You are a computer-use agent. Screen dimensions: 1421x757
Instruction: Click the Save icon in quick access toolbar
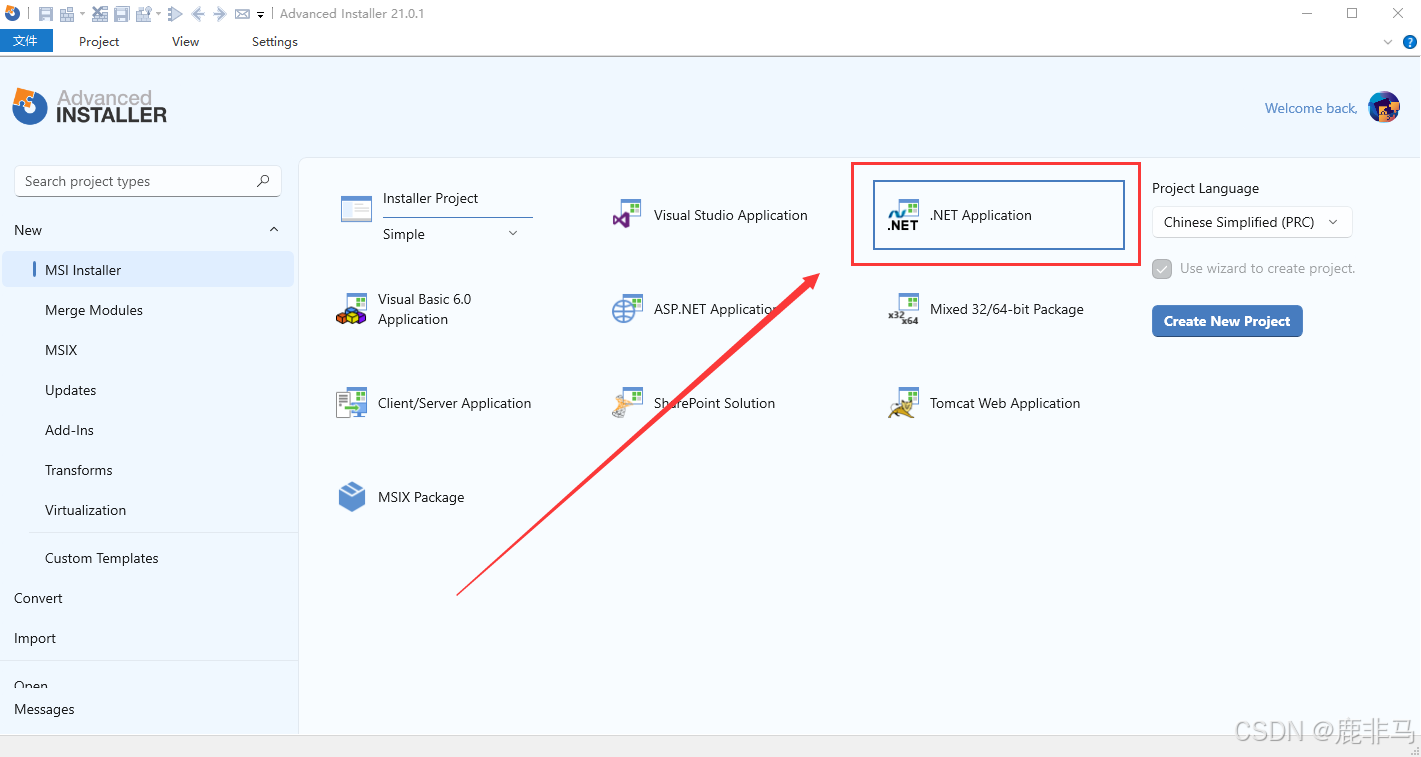[46, 14]
